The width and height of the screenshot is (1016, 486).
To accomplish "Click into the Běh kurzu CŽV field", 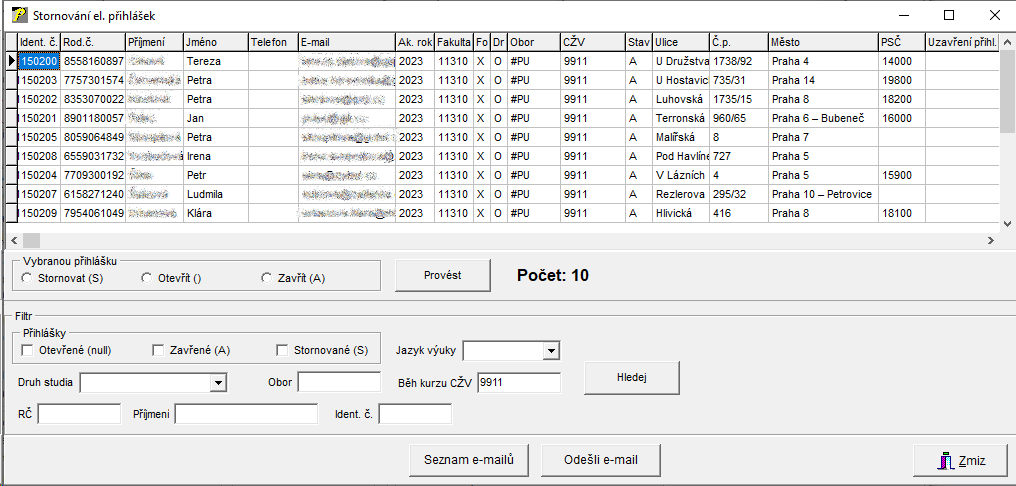I will point(519,382).
